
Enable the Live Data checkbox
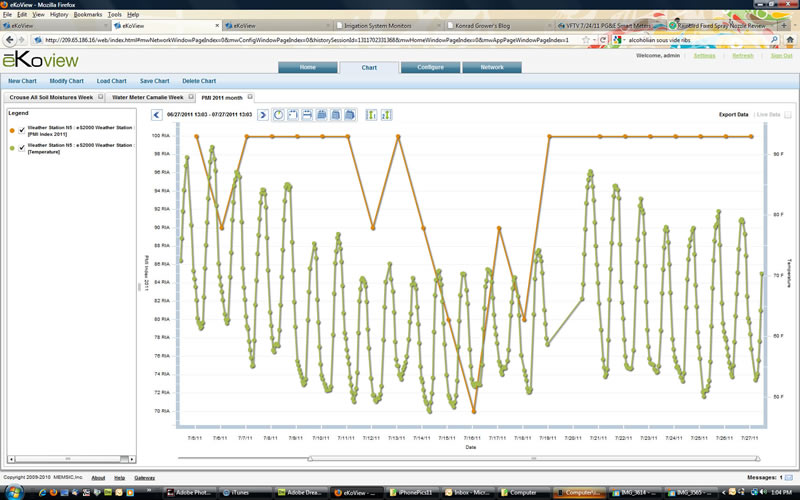click(x=788, y=115)
